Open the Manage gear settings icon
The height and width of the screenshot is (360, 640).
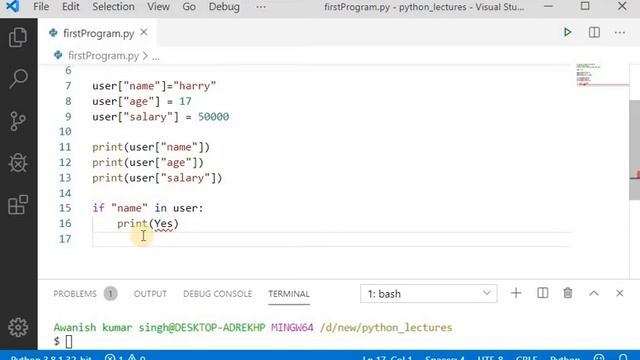tap(18, 327)
